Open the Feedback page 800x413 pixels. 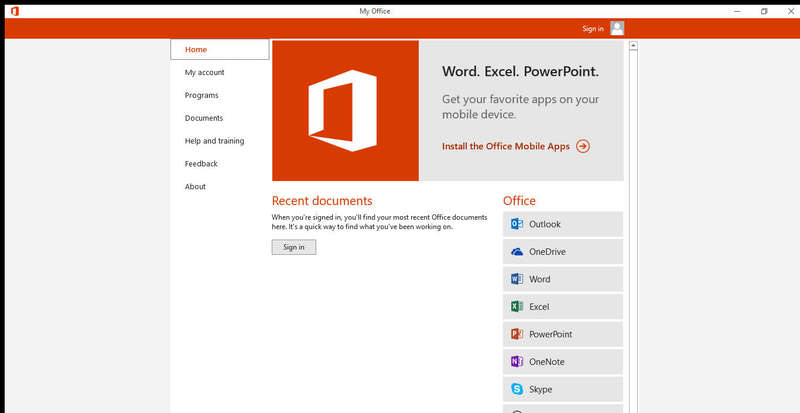point(201,164)
